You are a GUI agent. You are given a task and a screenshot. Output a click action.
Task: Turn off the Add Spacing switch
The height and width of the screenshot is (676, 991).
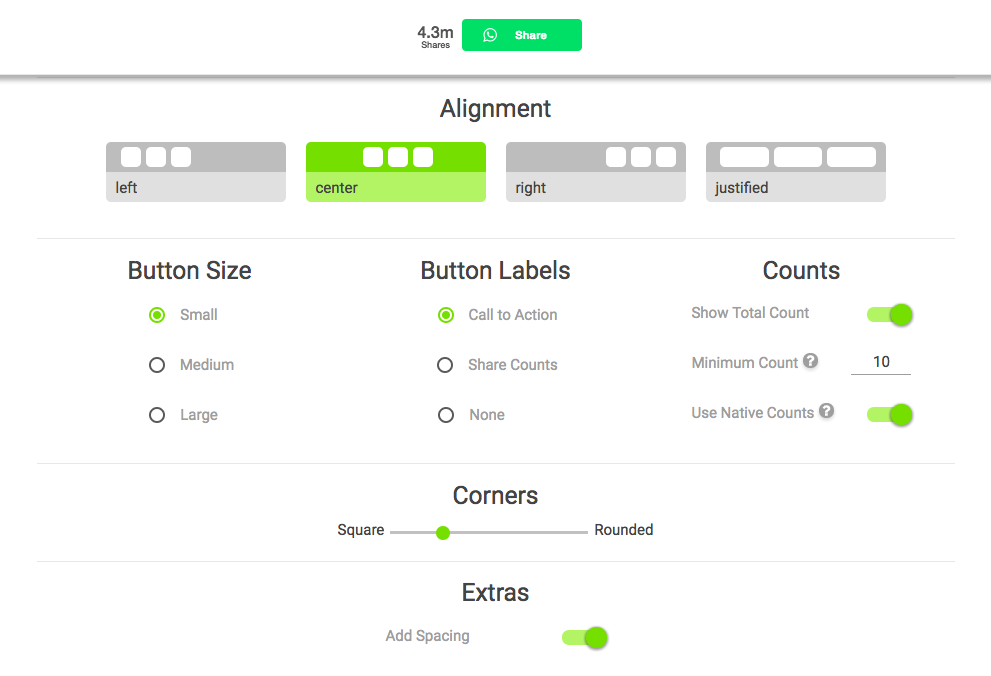[x=585, y=637]
